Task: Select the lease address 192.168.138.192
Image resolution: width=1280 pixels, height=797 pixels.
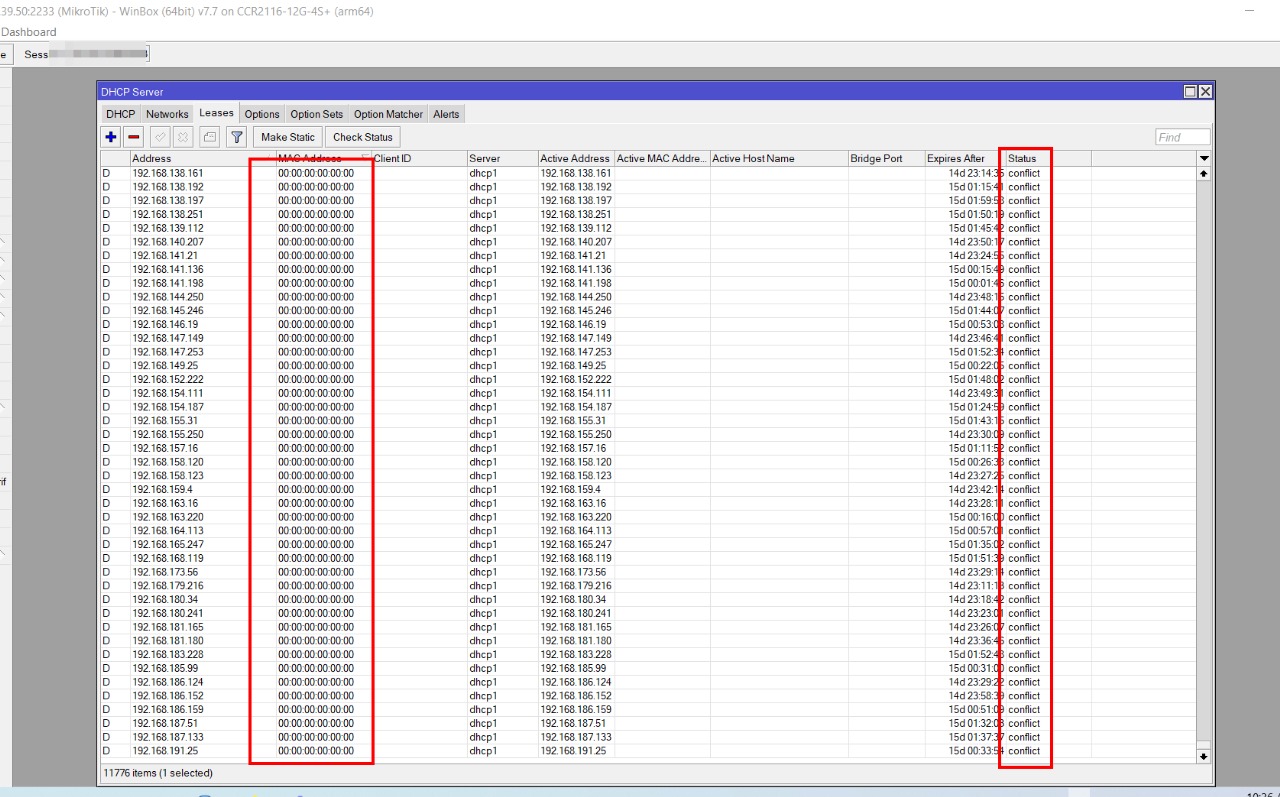Action: (x=167, y=187)
